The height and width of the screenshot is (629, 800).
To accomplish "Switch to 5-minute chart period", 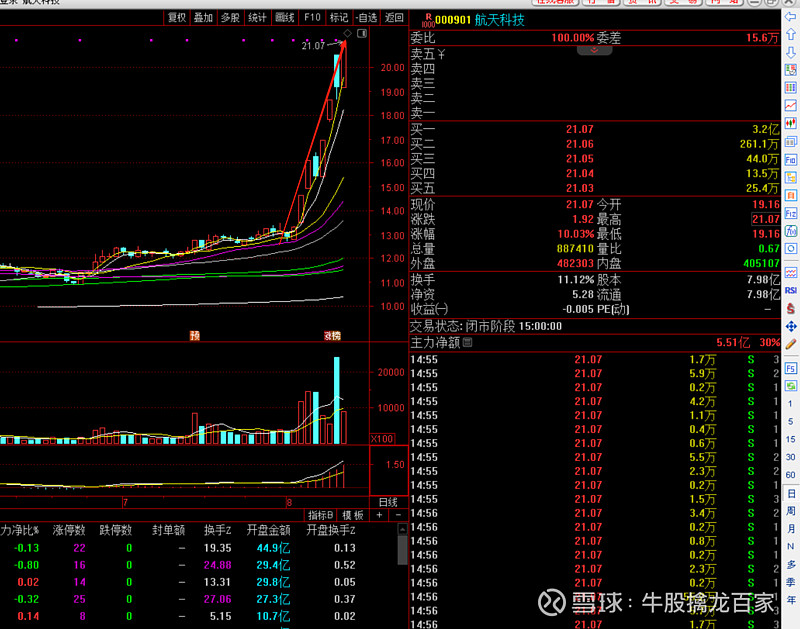I will pos(790,421).
